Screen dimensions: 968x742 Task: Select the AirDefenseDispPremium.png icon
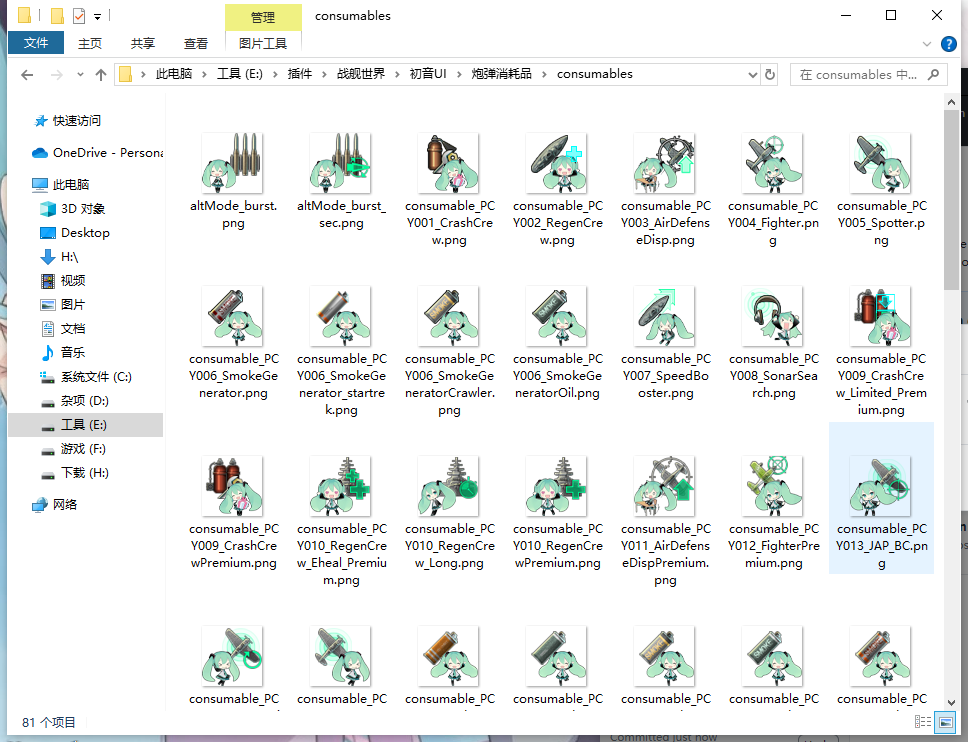point(665,486)
